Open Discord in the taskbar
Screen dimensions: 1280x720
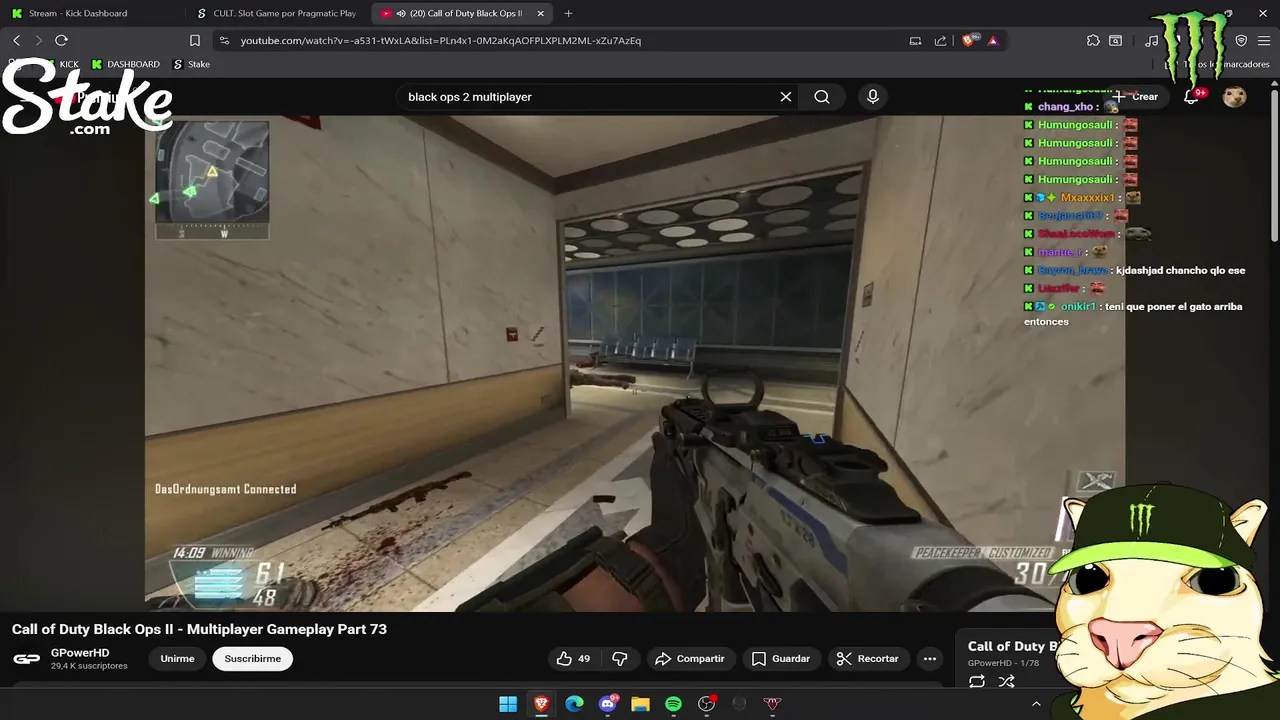point(607,704)
